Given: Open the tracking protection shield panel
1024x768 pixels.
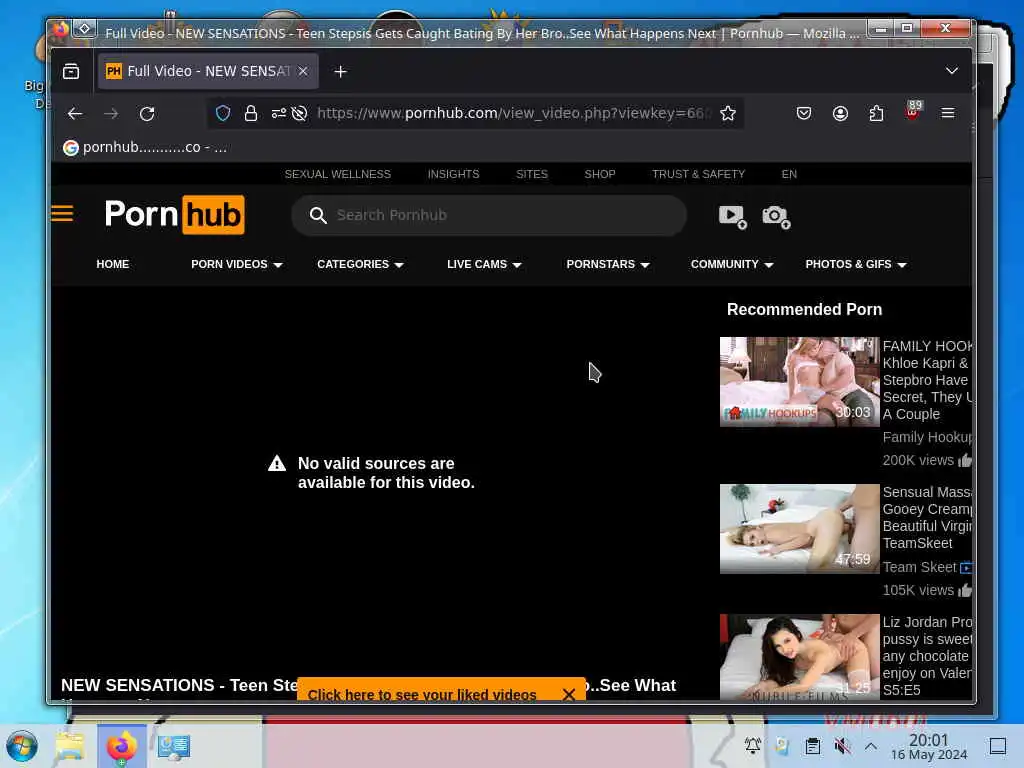Looking at the screenshot, I should coord(223,114).
